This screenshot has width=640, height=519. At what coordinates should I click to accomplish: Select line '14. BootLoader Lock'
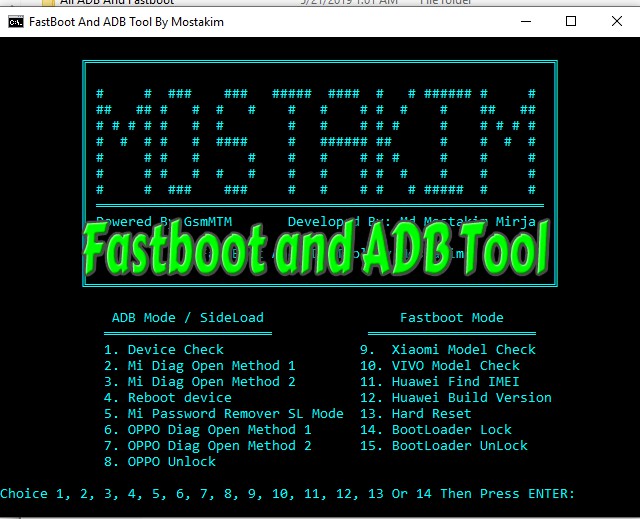(x=436, y=430)
